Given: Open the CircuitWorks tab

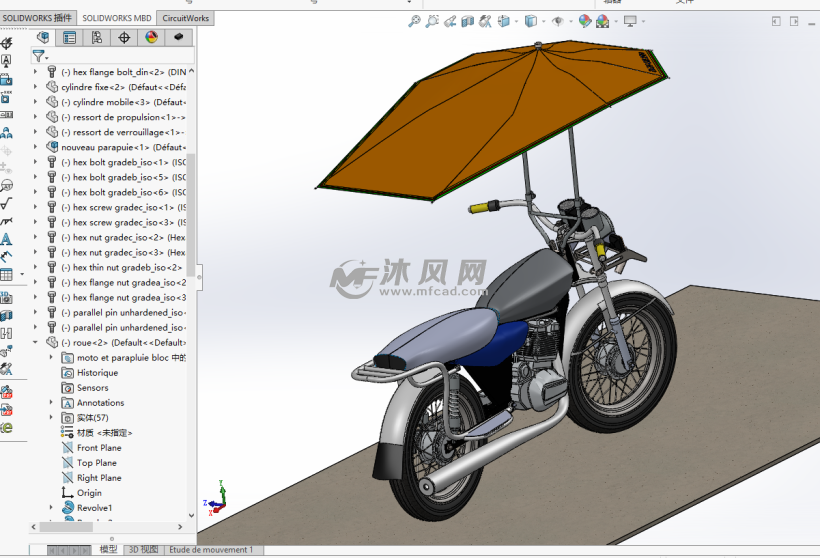Looking at the screenshot, I should click(186, 18).
